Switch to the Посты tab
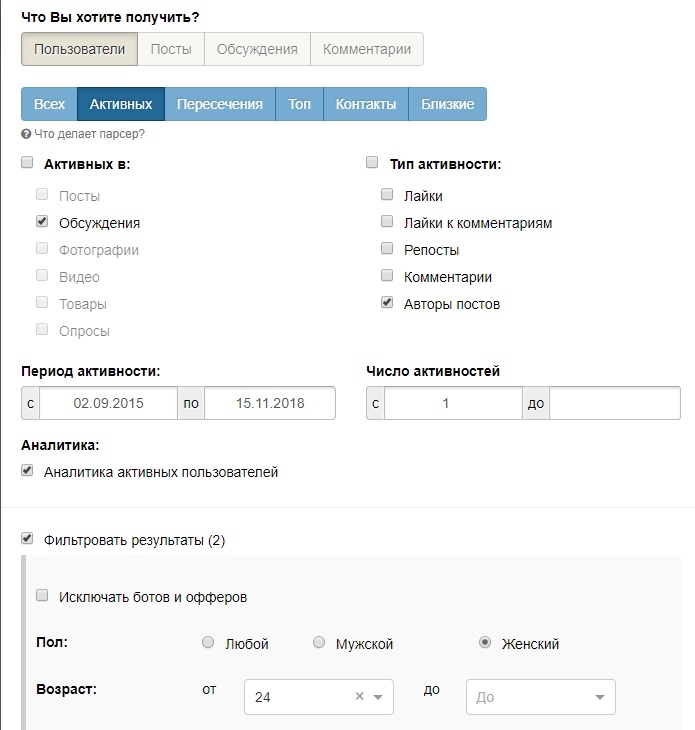 click(x=171, y=49)
